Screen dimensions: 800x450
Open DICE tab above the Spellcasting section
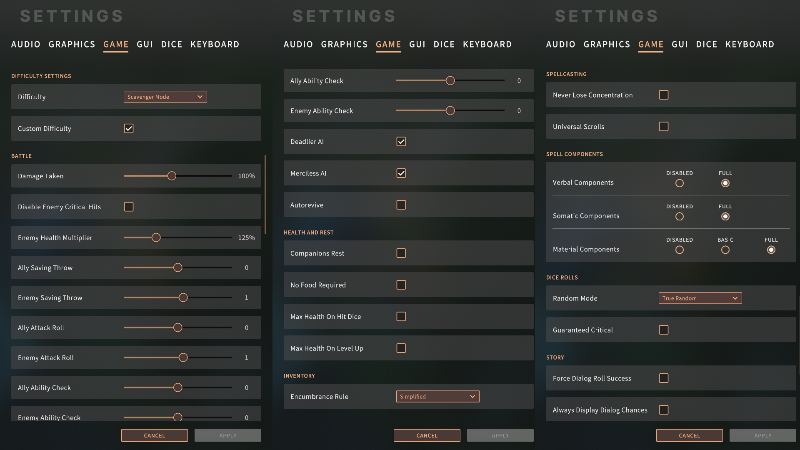pyautogui.click(x=707, y=44)
